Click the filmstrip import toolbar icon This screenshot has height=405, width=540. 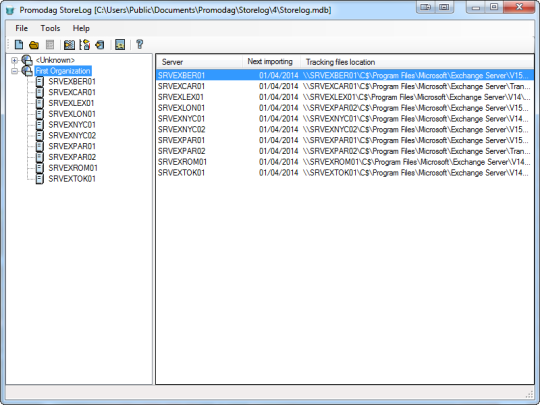(x=69, y=45)
